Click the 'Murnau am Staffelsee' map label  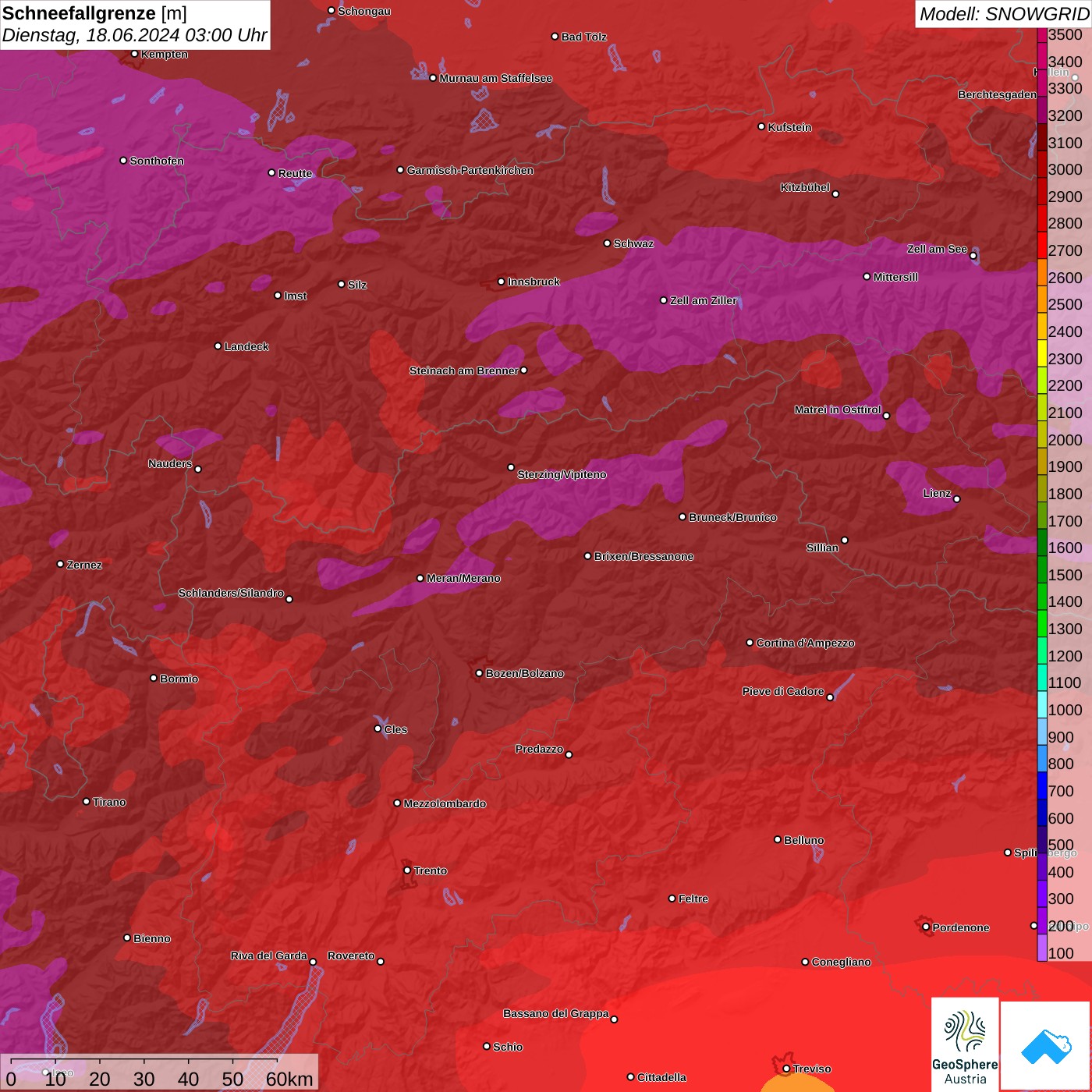coord(495,78)
